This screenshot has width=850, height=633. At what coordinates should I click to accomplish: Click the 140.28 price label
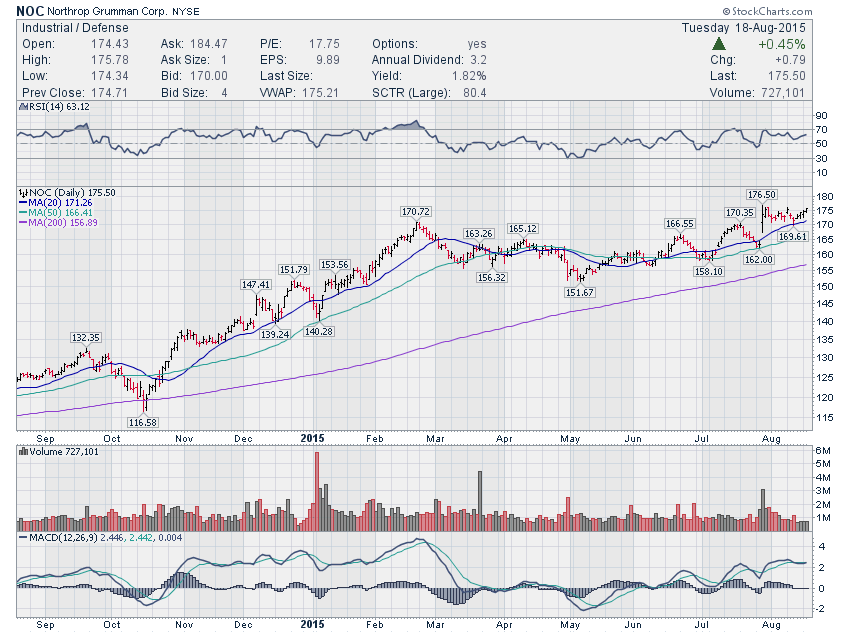318,331
